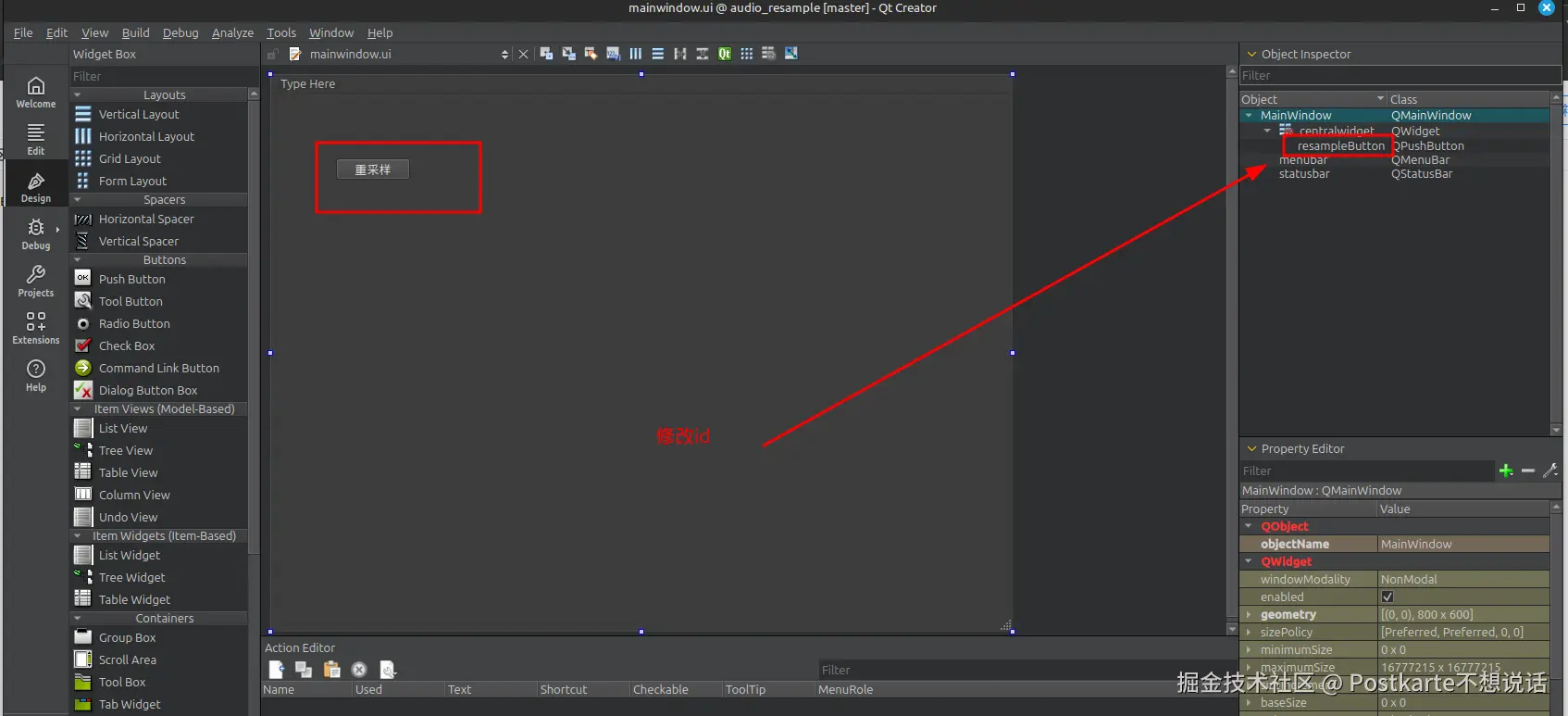Screen dimensions: 1568x716
Task: Open the Window menu
Action: pyautogui.click(x=331, y=32)
